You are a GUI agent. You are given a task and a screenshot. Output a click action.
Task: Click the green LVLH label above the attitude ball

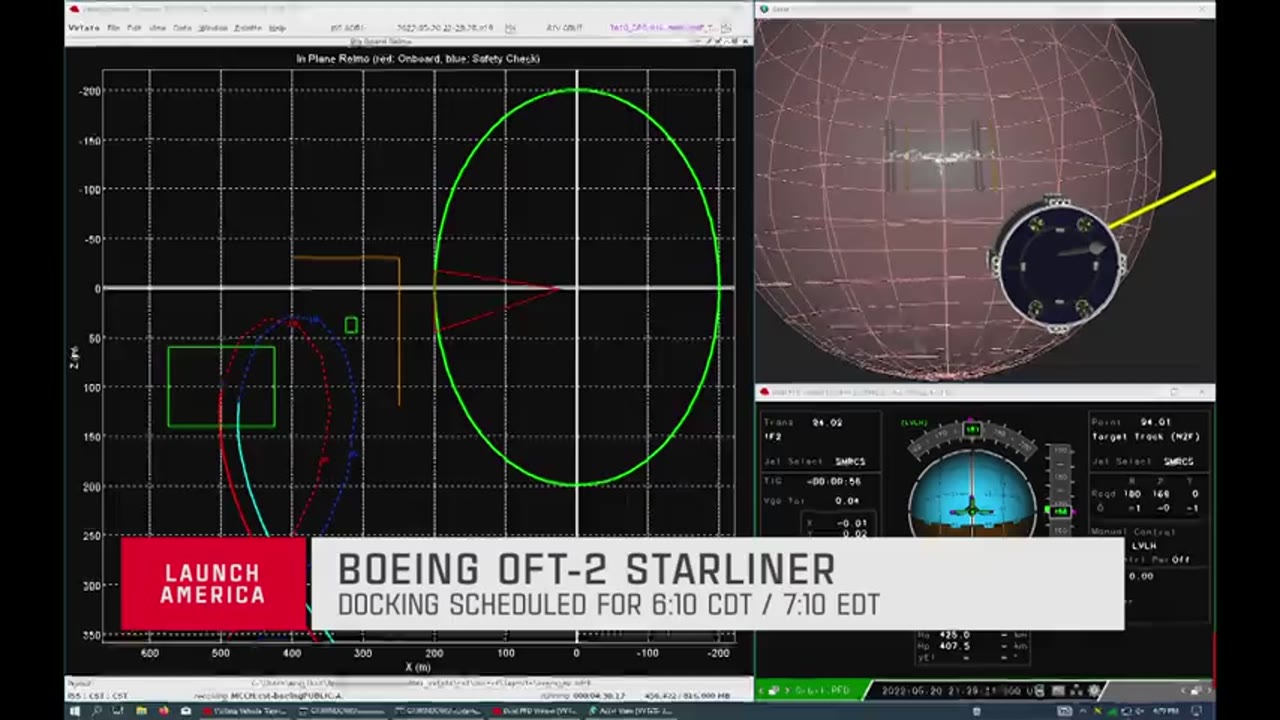click(x=914, y=423)
